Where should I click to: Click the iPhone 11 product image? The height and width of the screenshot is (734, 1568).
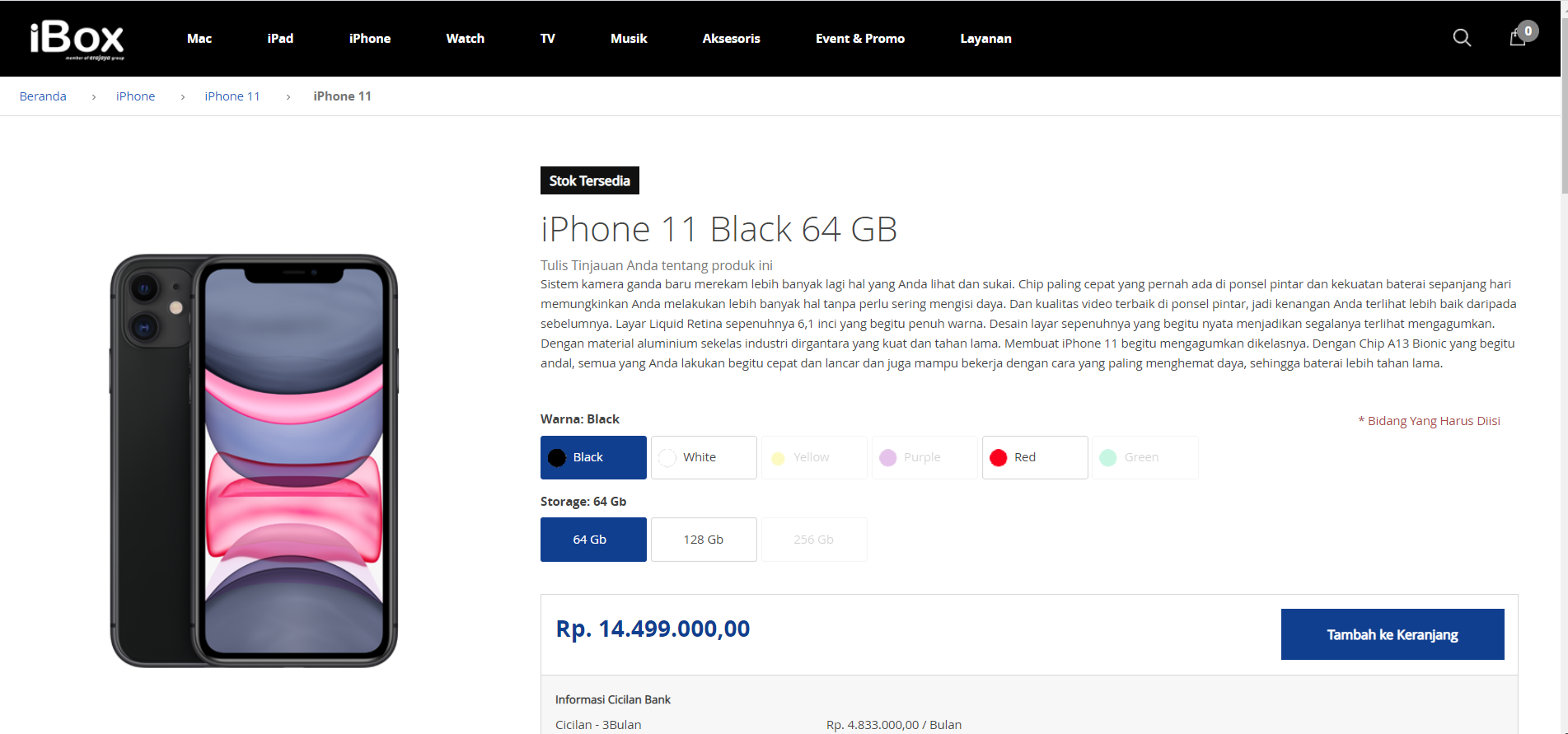[254, 461]
